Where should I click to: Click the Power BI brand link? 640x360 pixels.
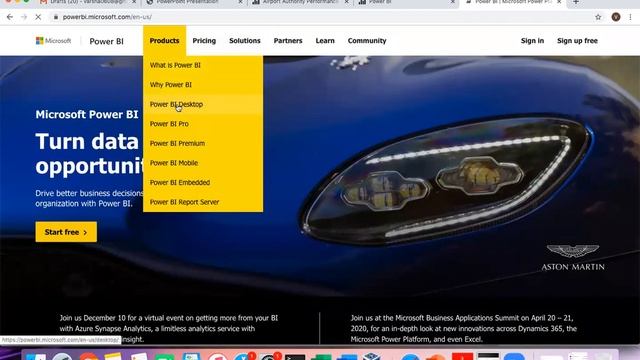pos(107,41)
